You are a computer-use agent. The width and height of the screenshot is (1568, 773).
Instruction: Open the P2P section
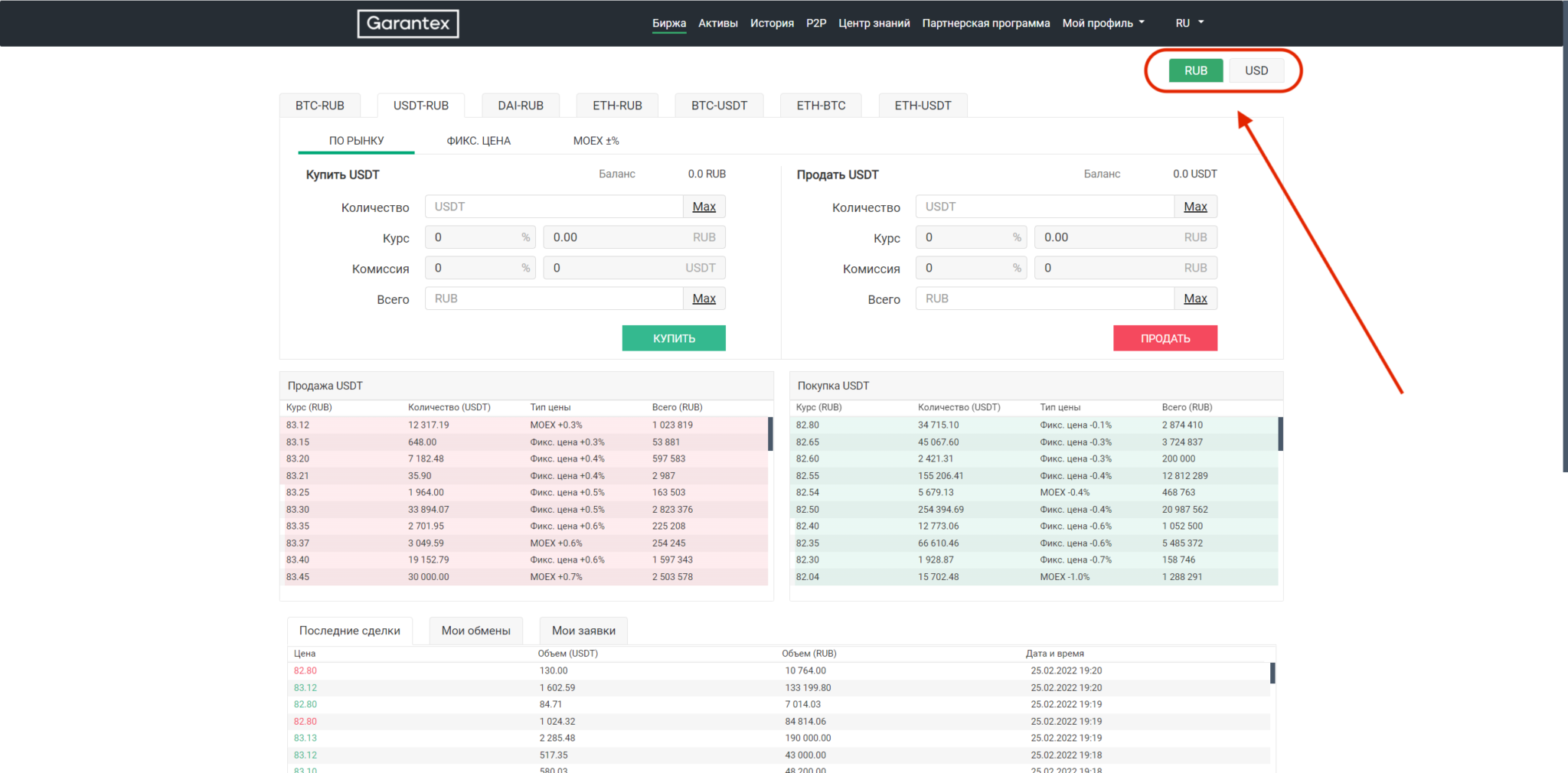[x=816, y=23]
